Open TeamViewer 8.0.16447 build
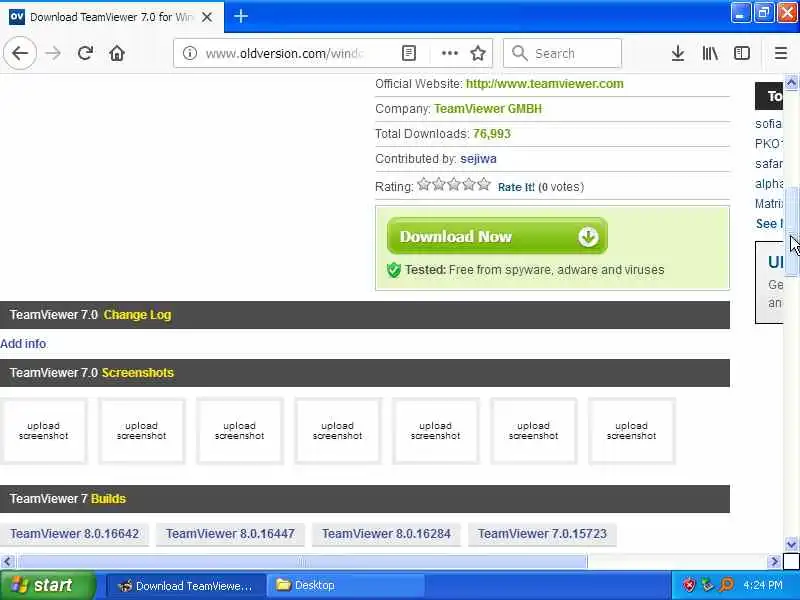800x600 pixels. pyautogui.click(x=230, y=534)
